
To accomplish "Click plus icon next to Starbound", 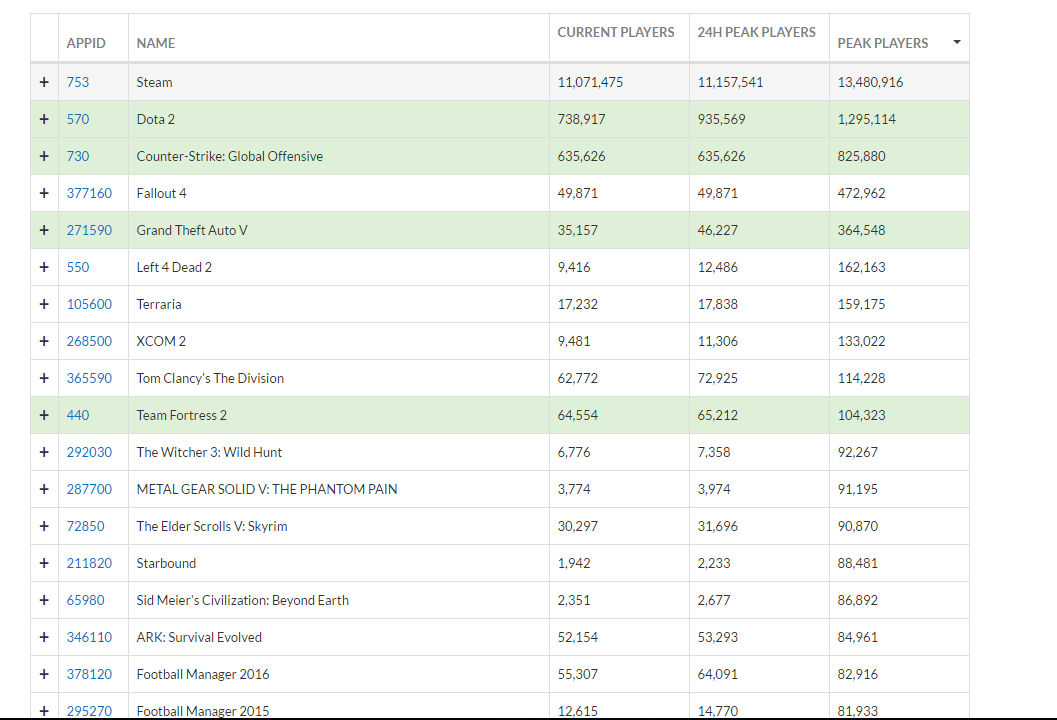I will click(44, 563).
